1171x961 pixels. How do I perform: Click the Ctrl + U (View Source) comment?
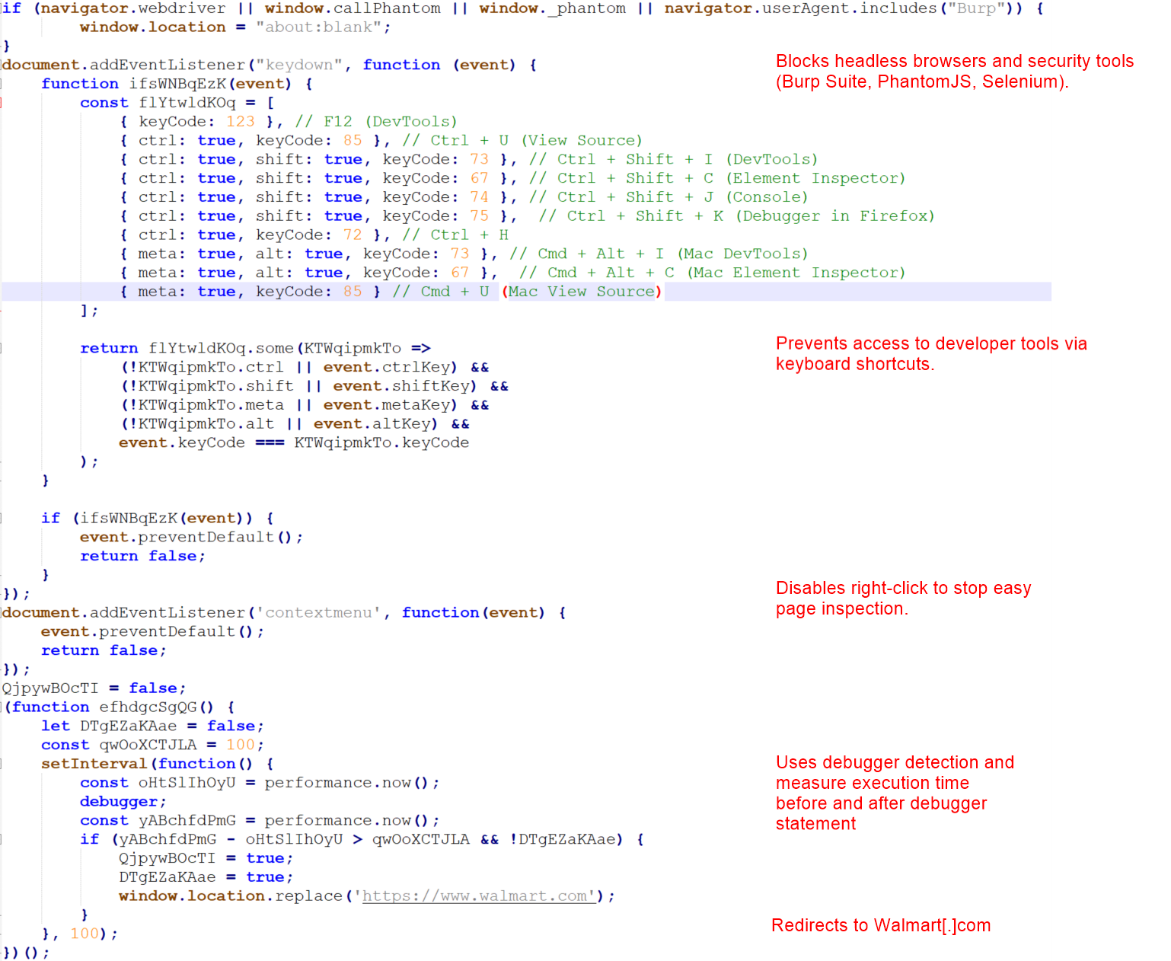coord(522,140)
